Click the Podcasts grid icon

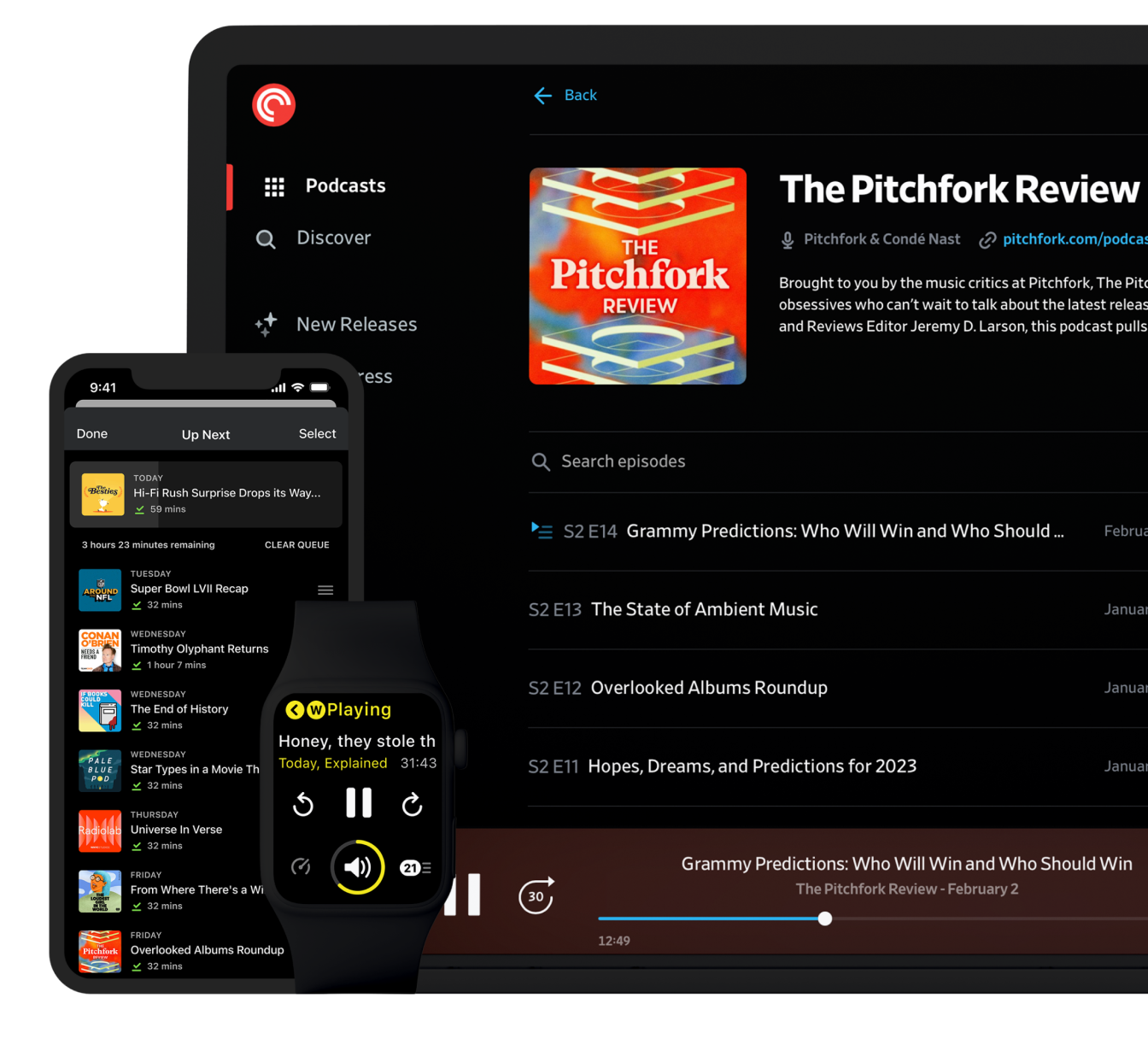274,187
